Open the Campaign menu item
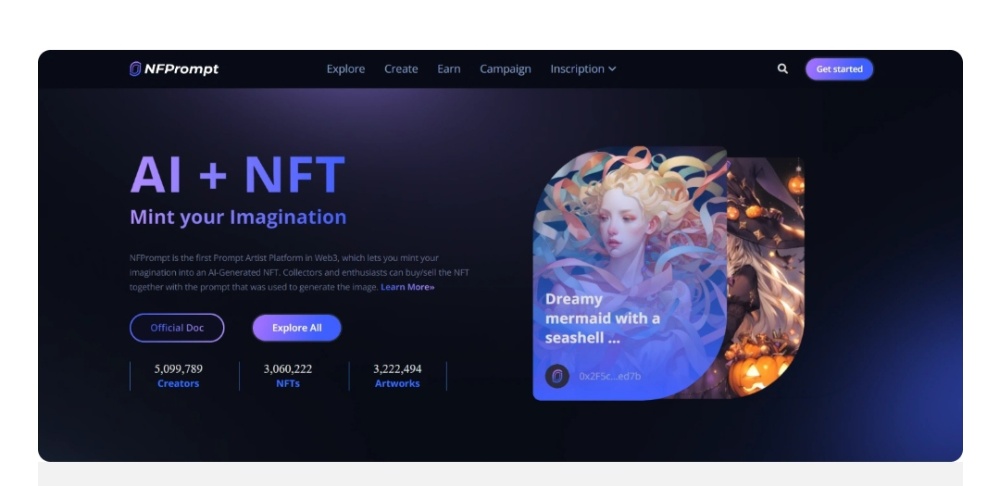 pos(505,69)
